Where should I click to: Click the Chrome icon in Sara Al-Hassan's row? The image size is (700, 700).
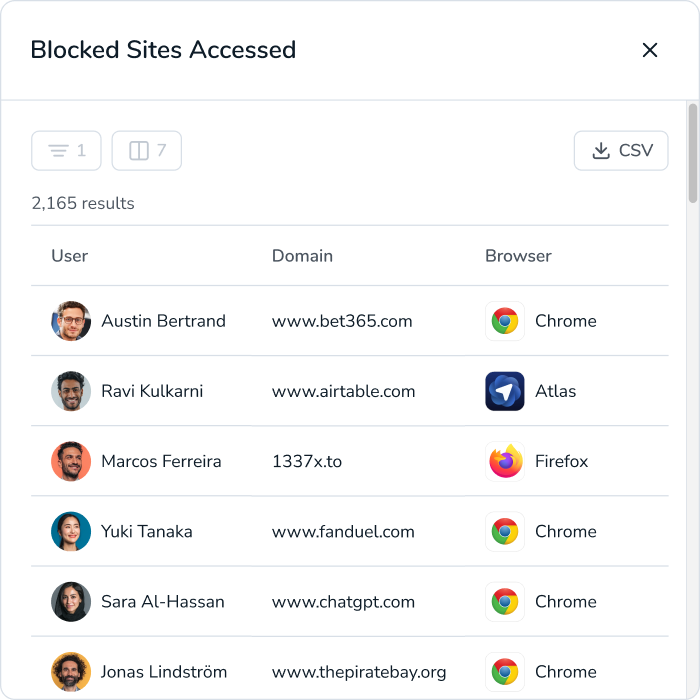pos(505,601)
